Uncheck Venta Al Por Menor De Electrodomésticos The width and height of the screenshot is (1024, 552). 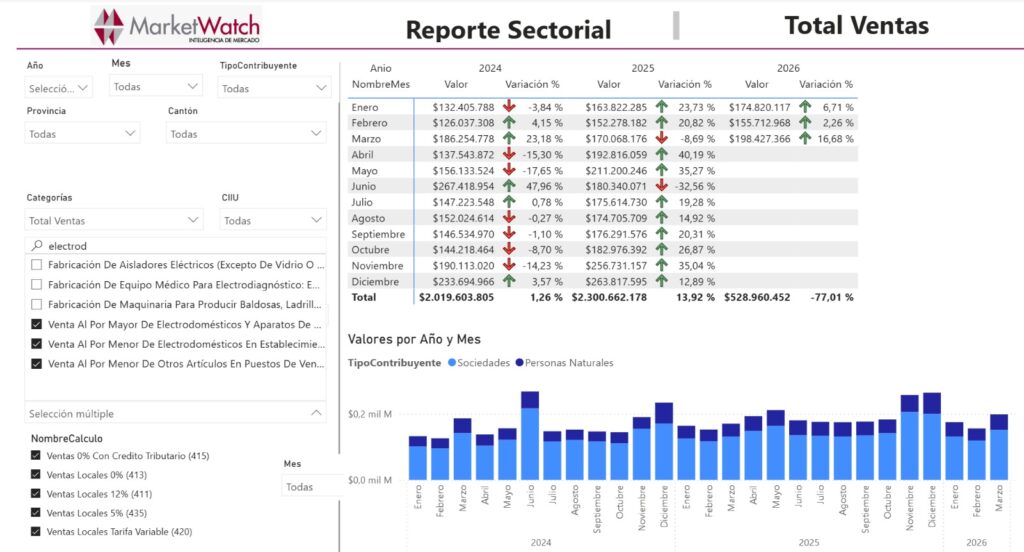(x=37, y=344)
